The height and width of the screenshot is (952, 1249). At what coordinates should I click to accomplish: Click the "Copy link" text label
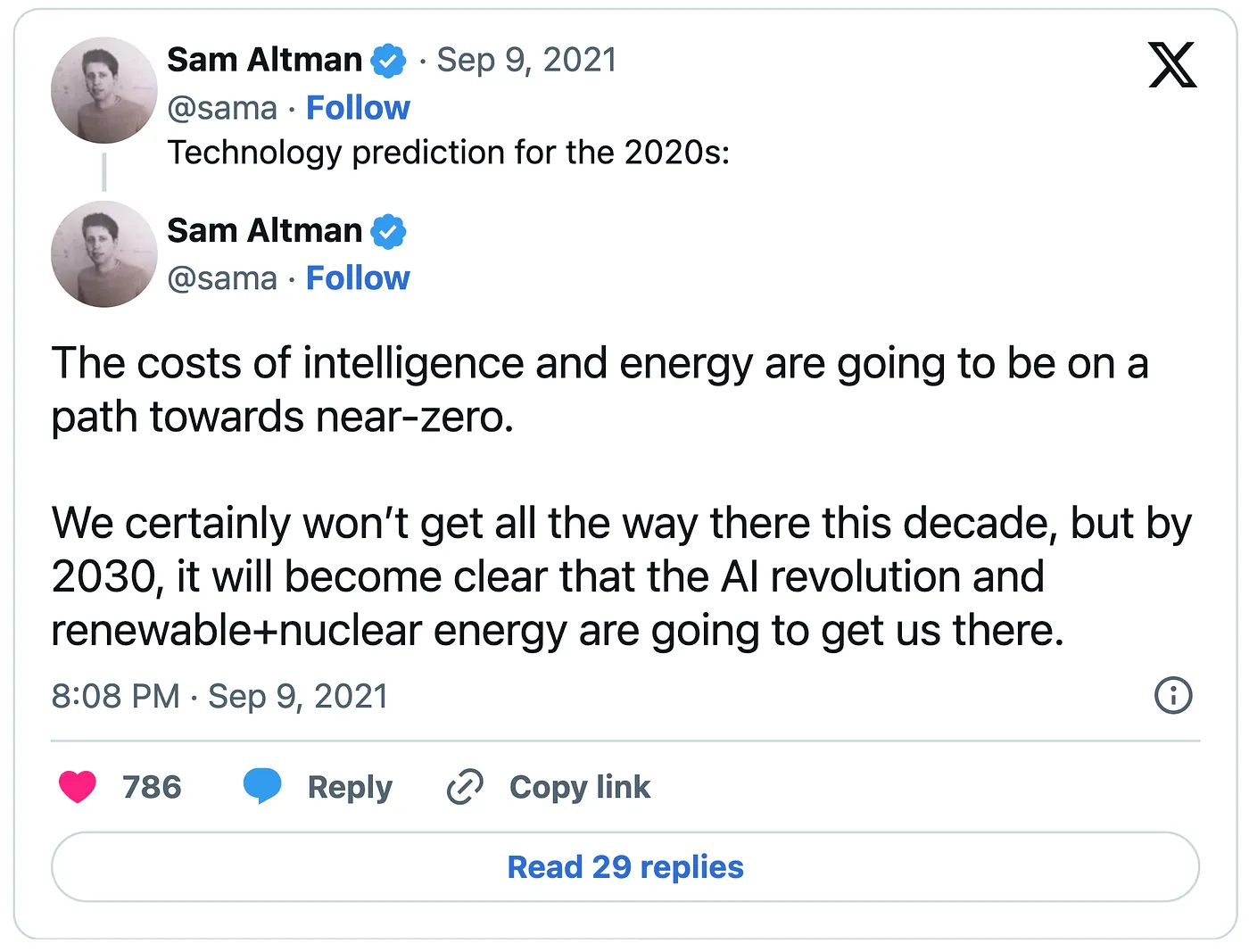tap(580, 787)
